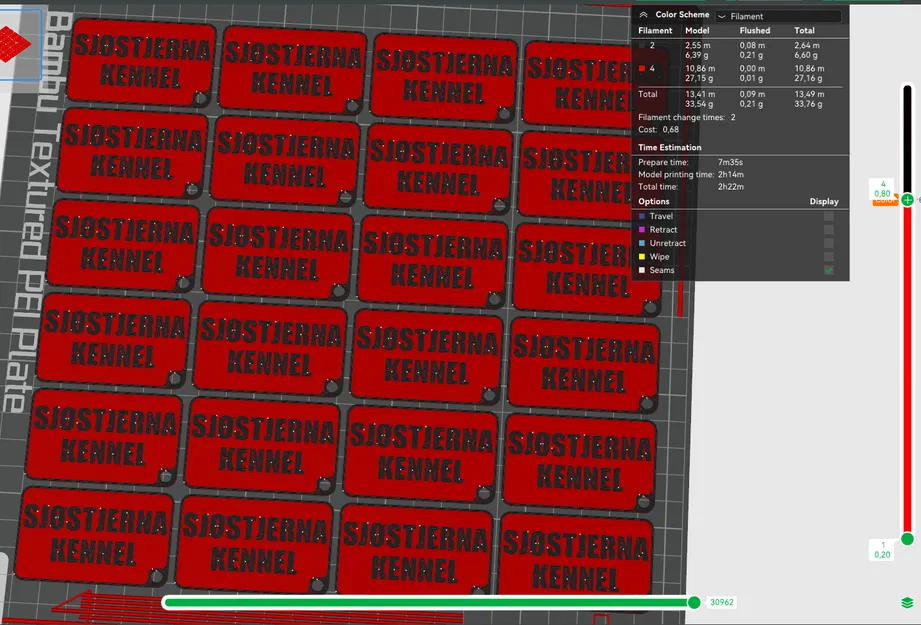The height and width of the screenshot is (625, 921).
Task: Click the total weight 33,76 g value
Action: (808, 104)
